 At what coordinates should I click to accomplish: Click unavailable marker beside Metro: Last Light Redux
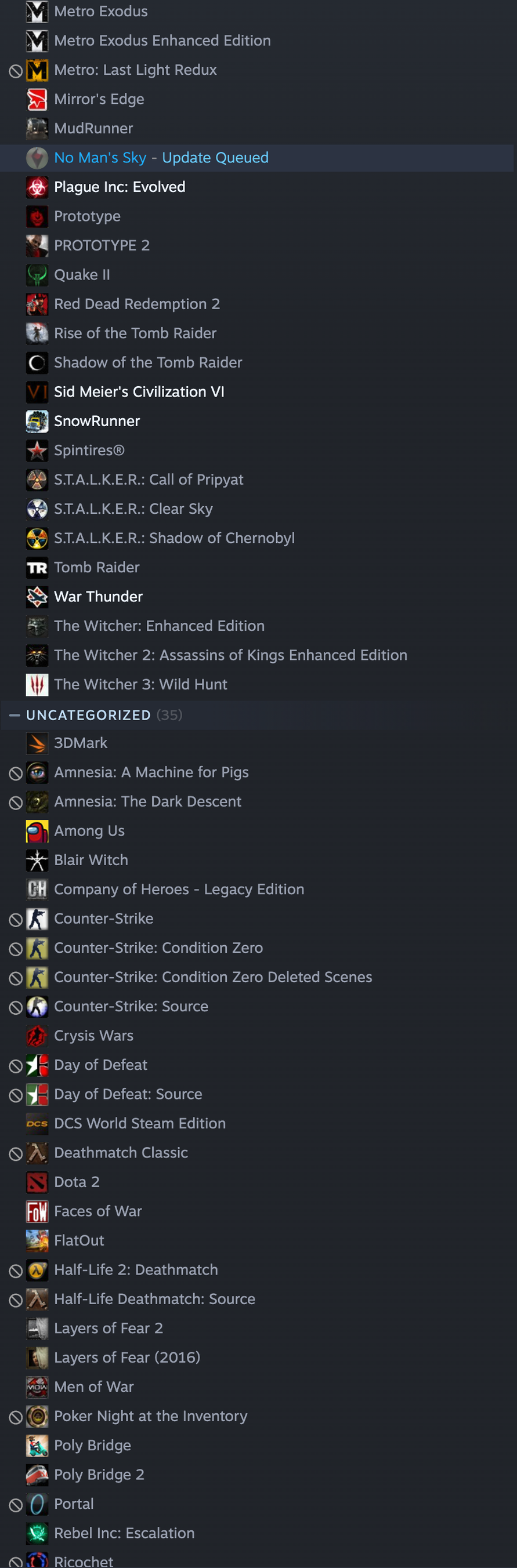16,71
